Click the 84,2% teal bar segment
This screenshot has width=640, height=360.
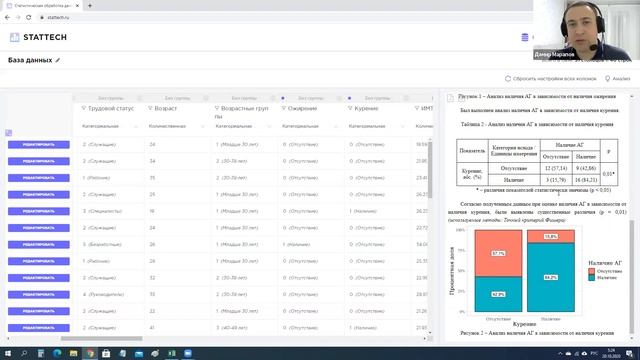[x=551, y=278]
